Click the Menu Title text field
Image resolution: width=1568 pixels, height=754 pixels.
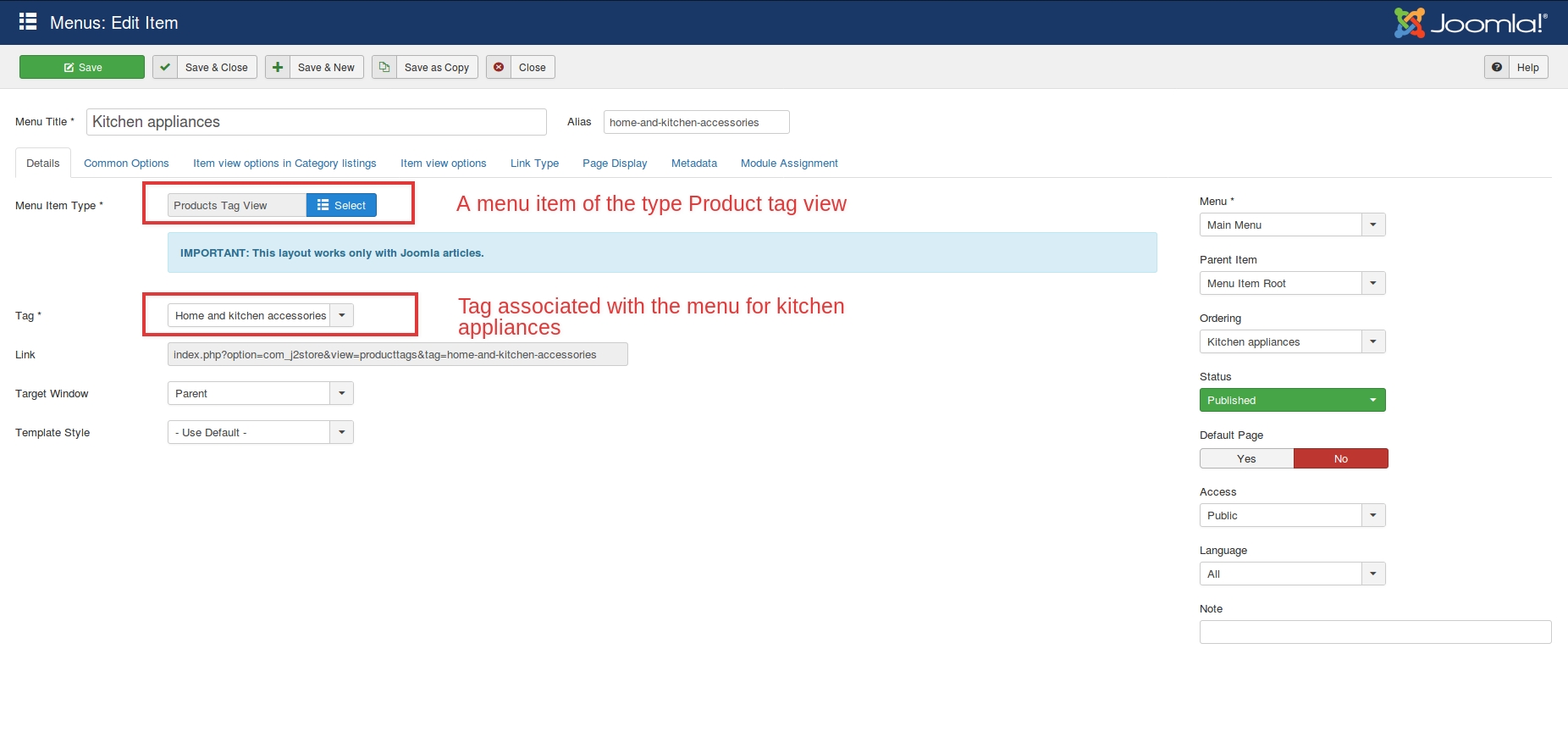point(316,122)
